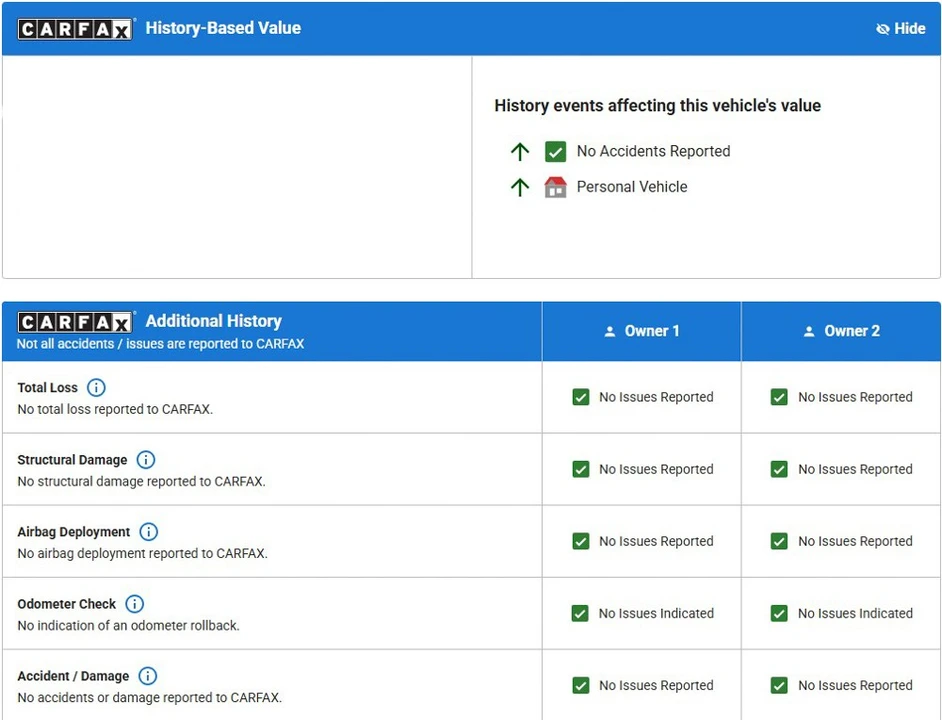Open the Total Loss info icon
This screenshot has width=942, height=720.
click(x=96, y=388)
